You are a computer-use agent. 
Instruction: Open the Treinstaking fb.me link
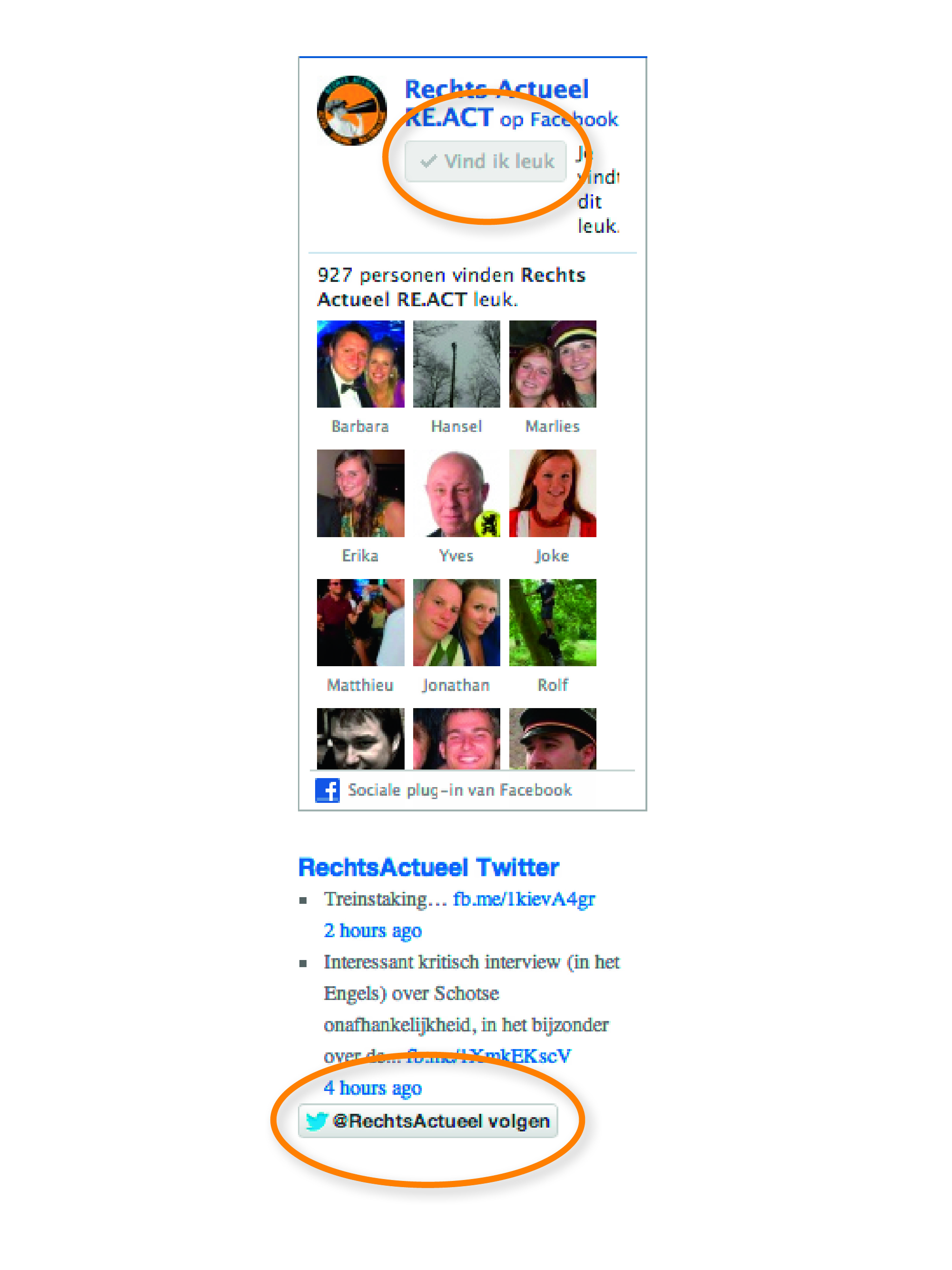(x=523, y=899)
